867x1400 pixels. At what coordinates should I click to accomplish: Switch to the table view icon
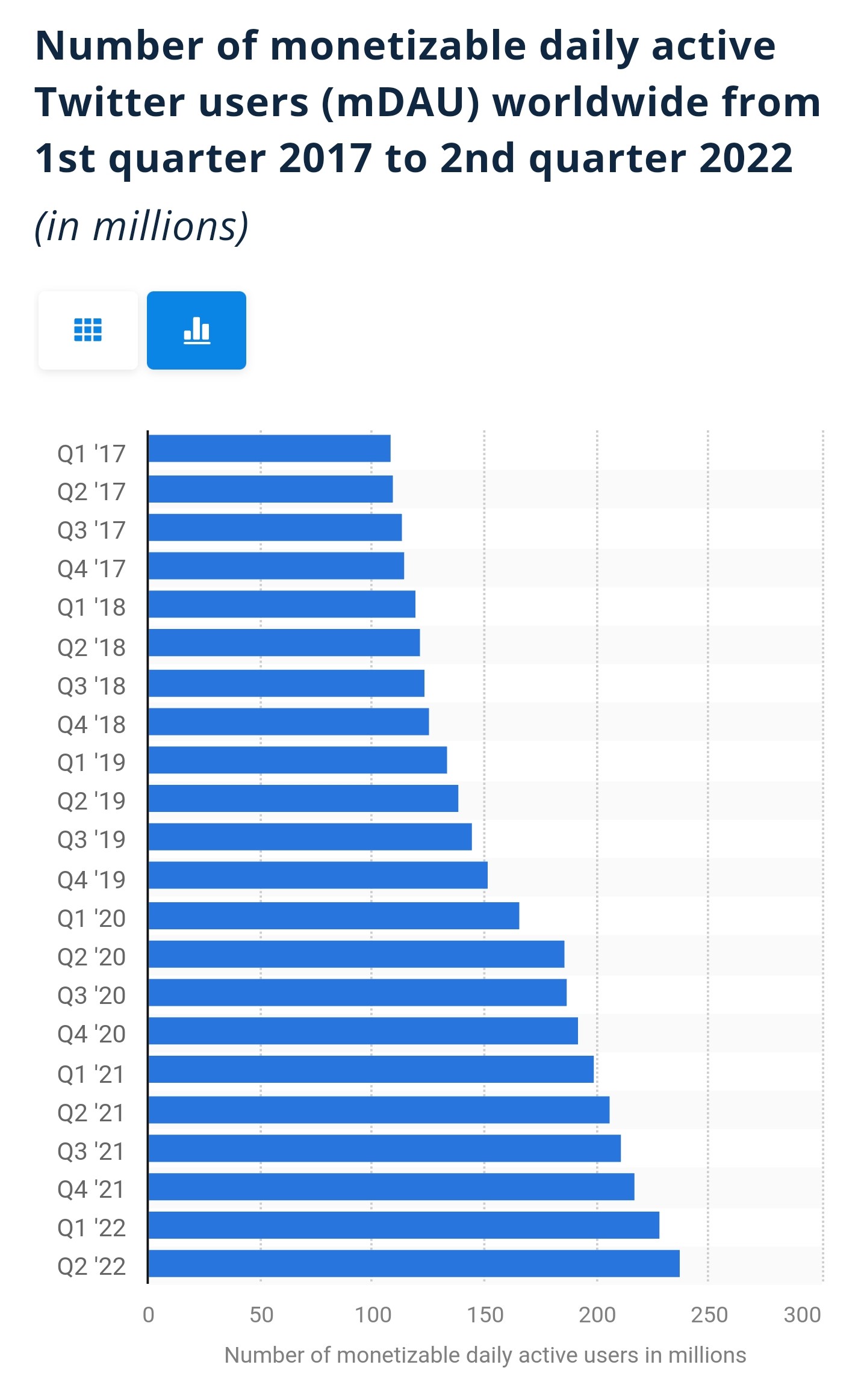88,330
